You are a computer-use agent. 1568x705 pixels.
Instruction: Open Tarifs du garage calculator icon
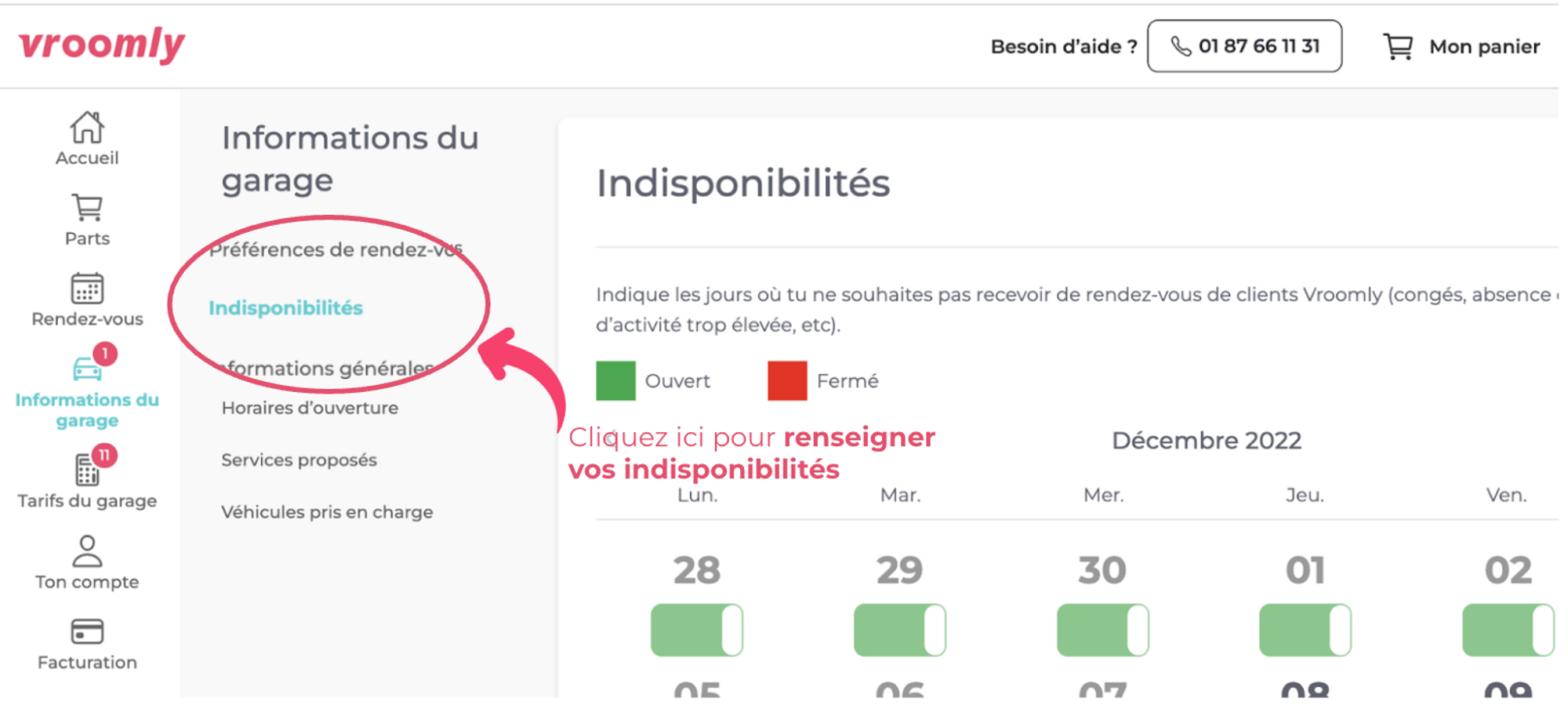tap(87, 470)
